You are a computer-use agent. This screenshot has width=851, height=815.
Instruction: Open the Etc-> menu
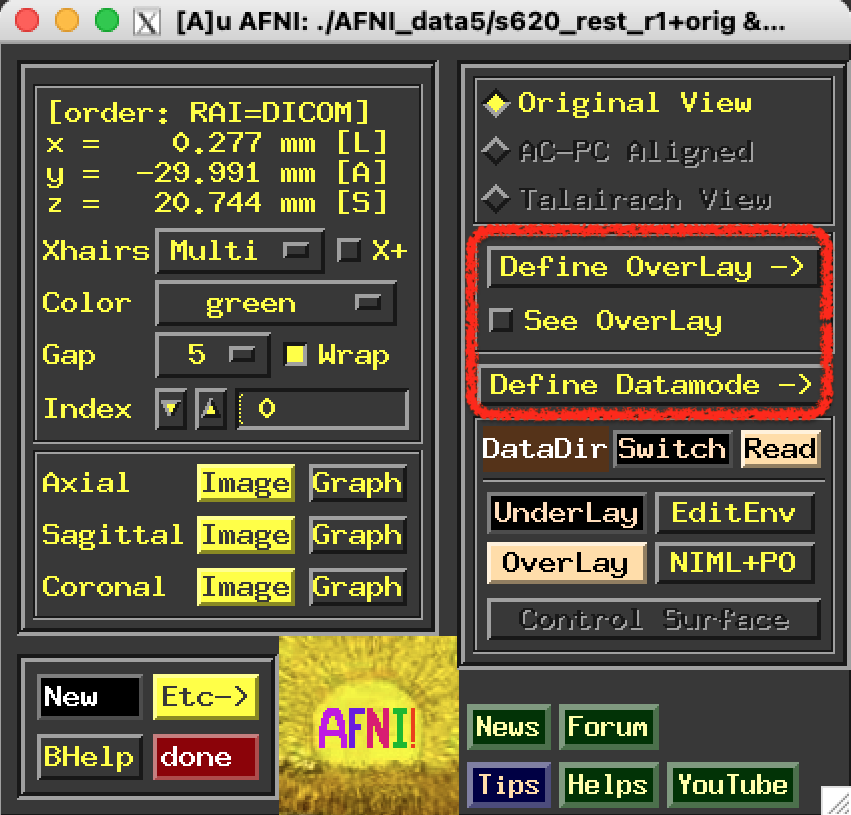pyautogui.click(x=204, y=697)
